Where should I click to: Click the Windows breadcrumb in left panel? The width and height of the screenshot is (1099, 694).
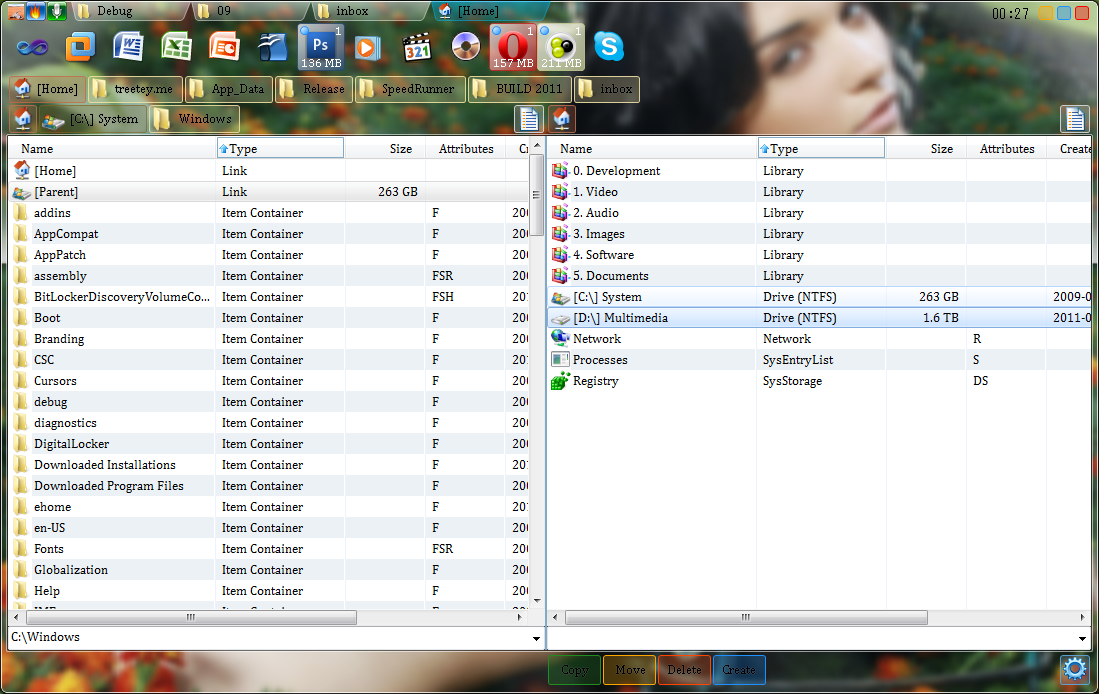[195, 119]
